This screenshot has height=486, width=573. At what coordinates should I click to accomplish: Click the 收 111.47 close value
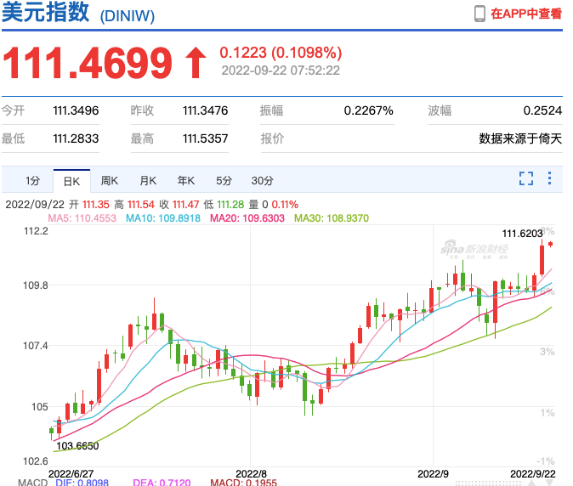click(x=179, y=204)
